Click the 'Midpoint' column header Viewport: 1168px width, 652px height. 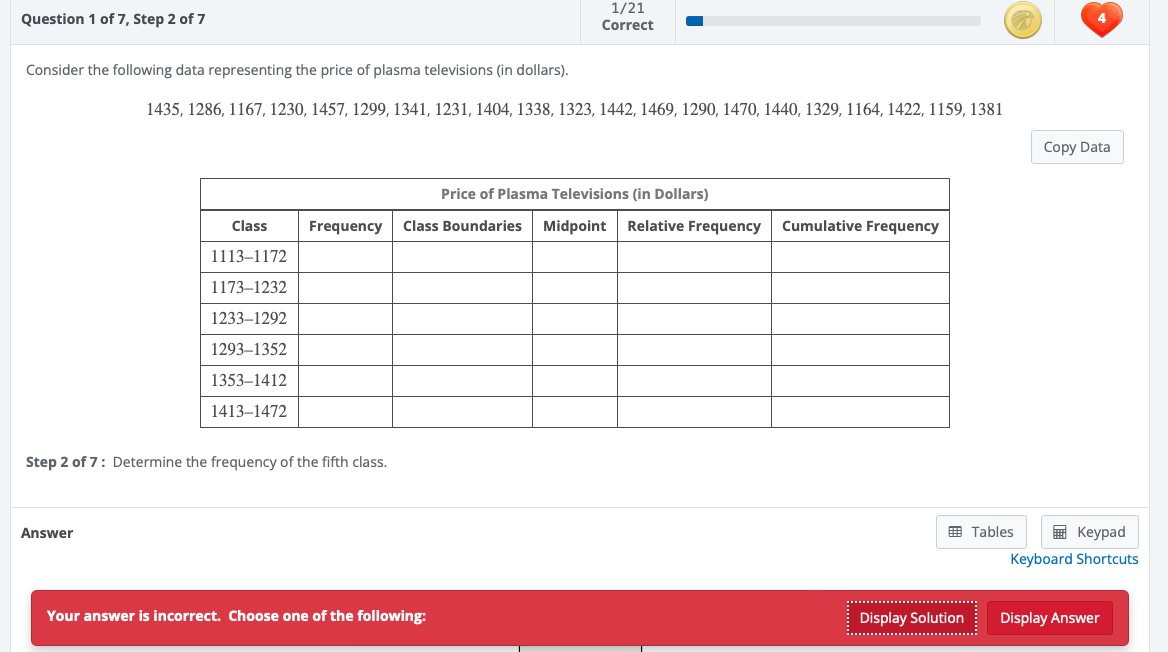tap(574, 226)
